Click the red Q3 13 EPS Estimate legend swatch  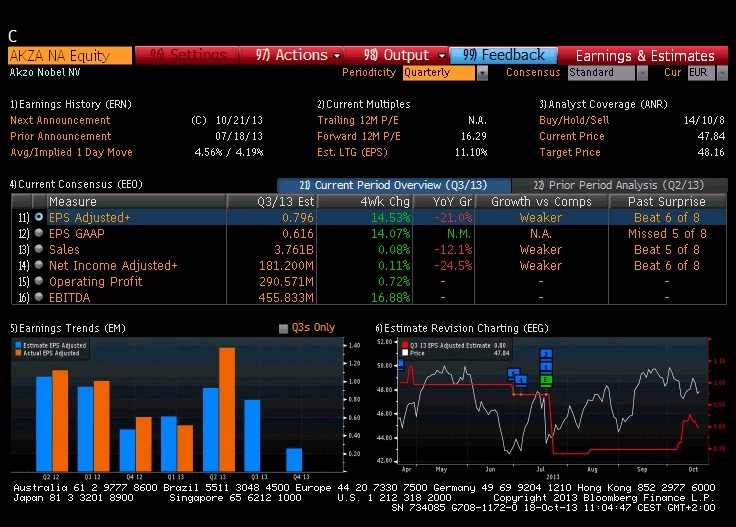[x=405, y=345]
